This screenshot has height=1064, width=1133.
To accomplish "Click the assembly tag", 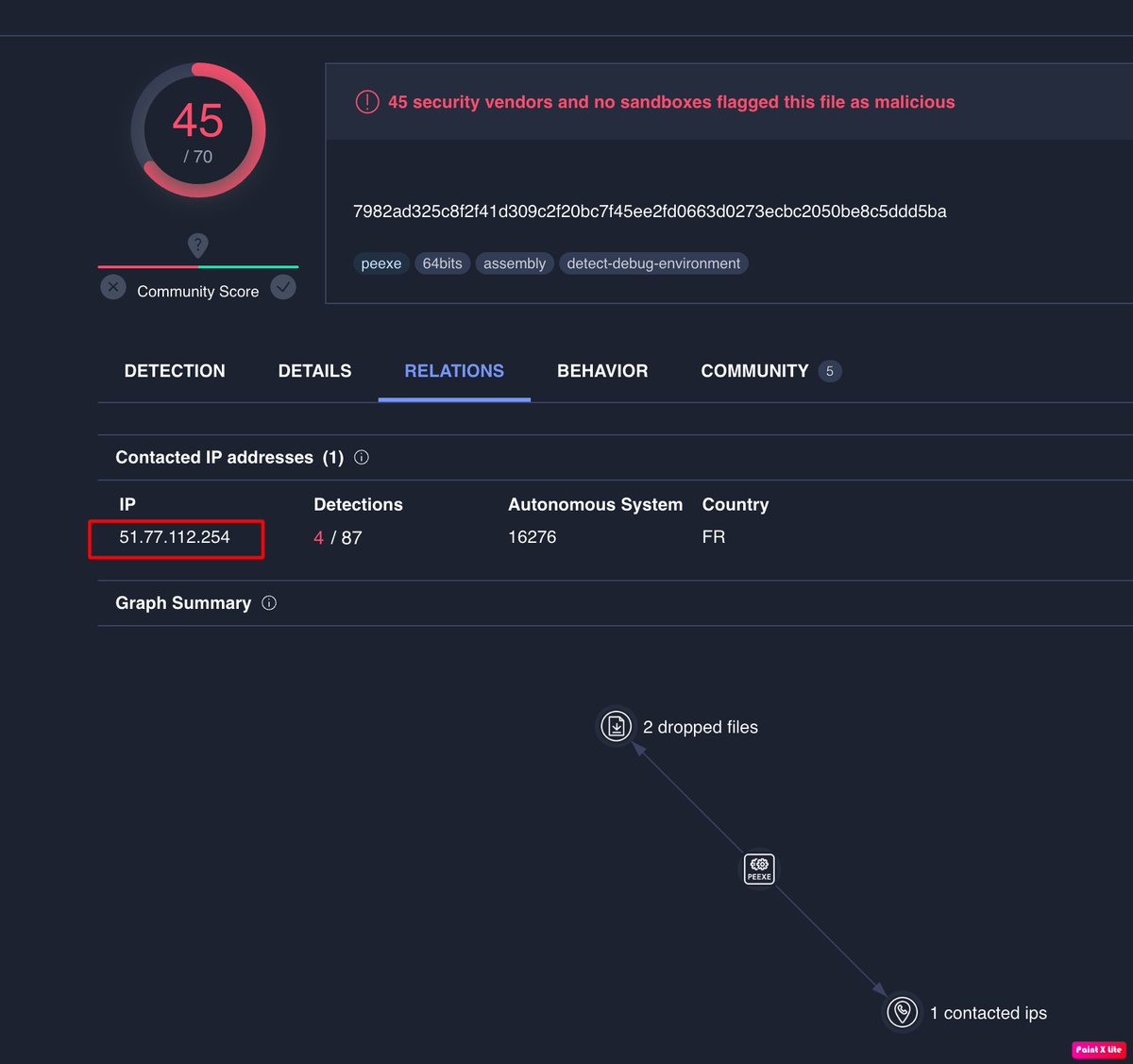I will 515,263.
